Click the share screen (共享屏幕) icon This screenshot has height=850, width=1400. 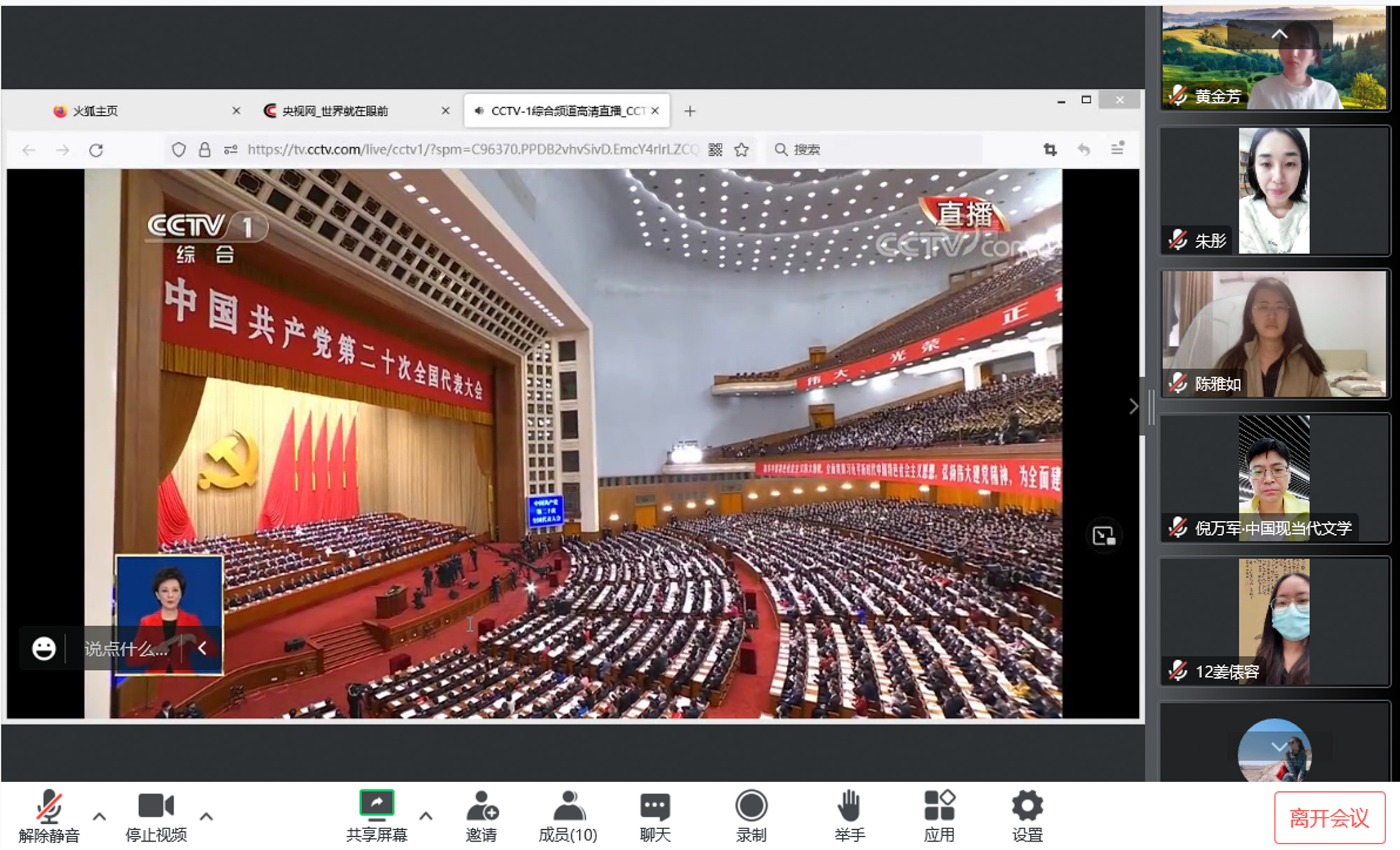tap(377, 805)
